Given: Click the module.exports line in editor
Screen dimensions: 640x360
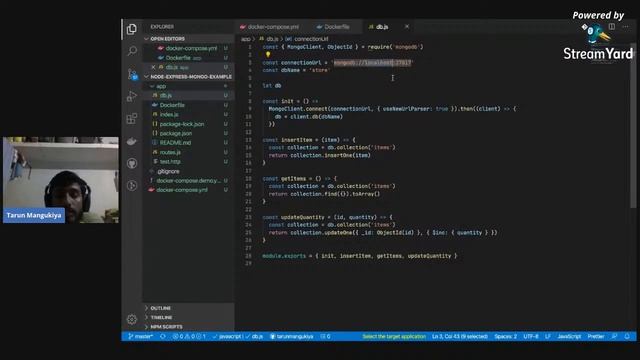Looking at the screenshot, I should [359, 256].
